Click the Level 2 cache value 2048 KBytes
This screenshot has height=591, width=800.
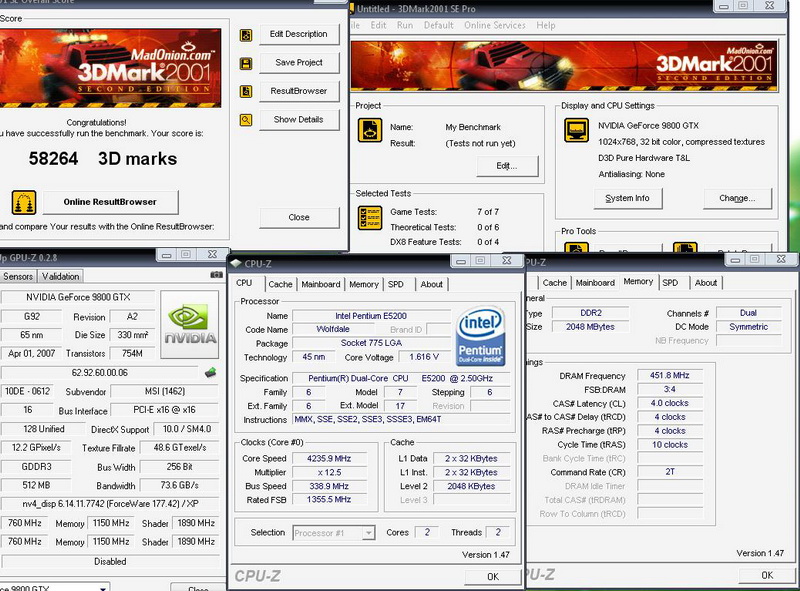[471, 486]
